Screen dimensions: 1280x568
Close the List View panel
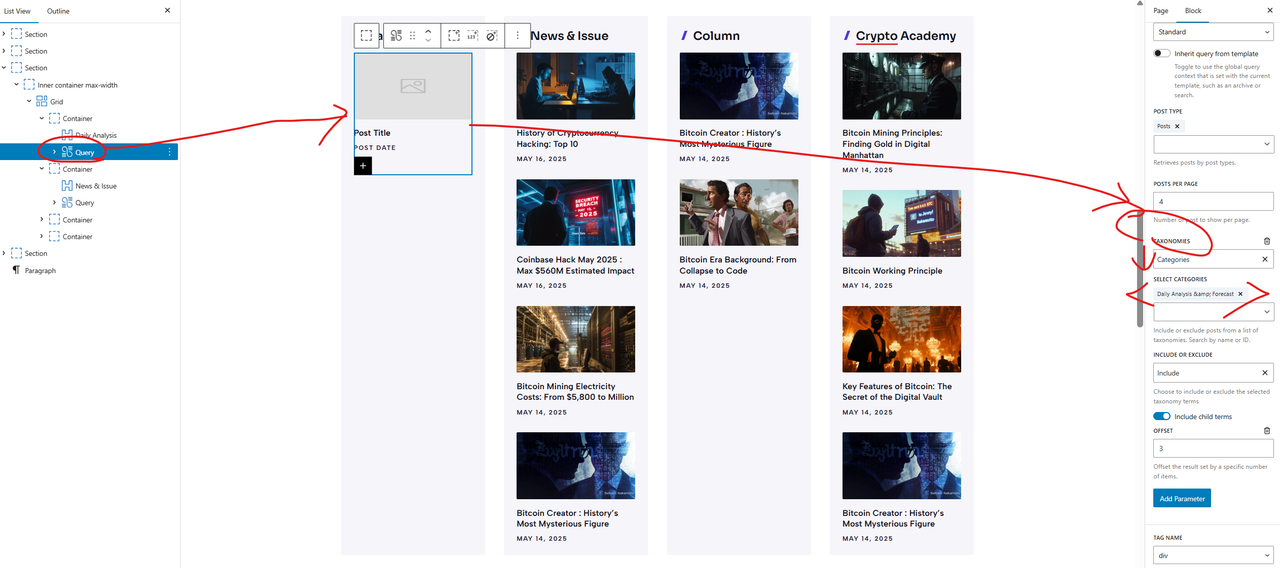(x=167, y=11)
